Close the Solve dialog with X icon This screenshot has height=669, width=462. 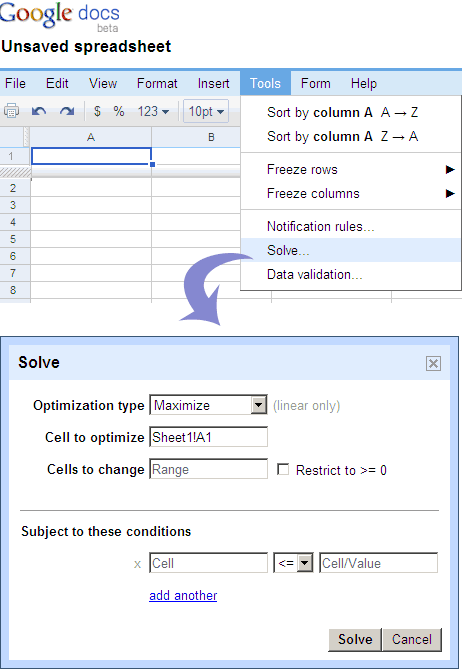pos(433,364)
